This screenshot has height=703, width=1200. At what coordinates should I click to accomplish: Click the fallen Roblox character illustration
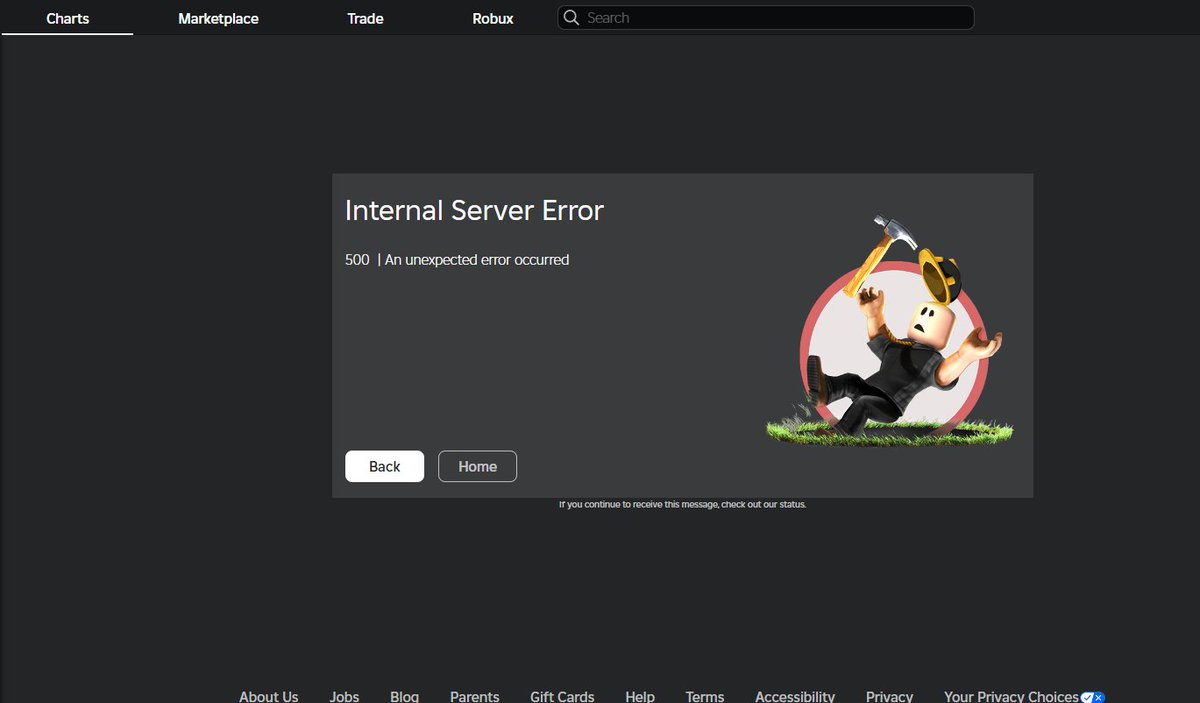pos(890,332)
